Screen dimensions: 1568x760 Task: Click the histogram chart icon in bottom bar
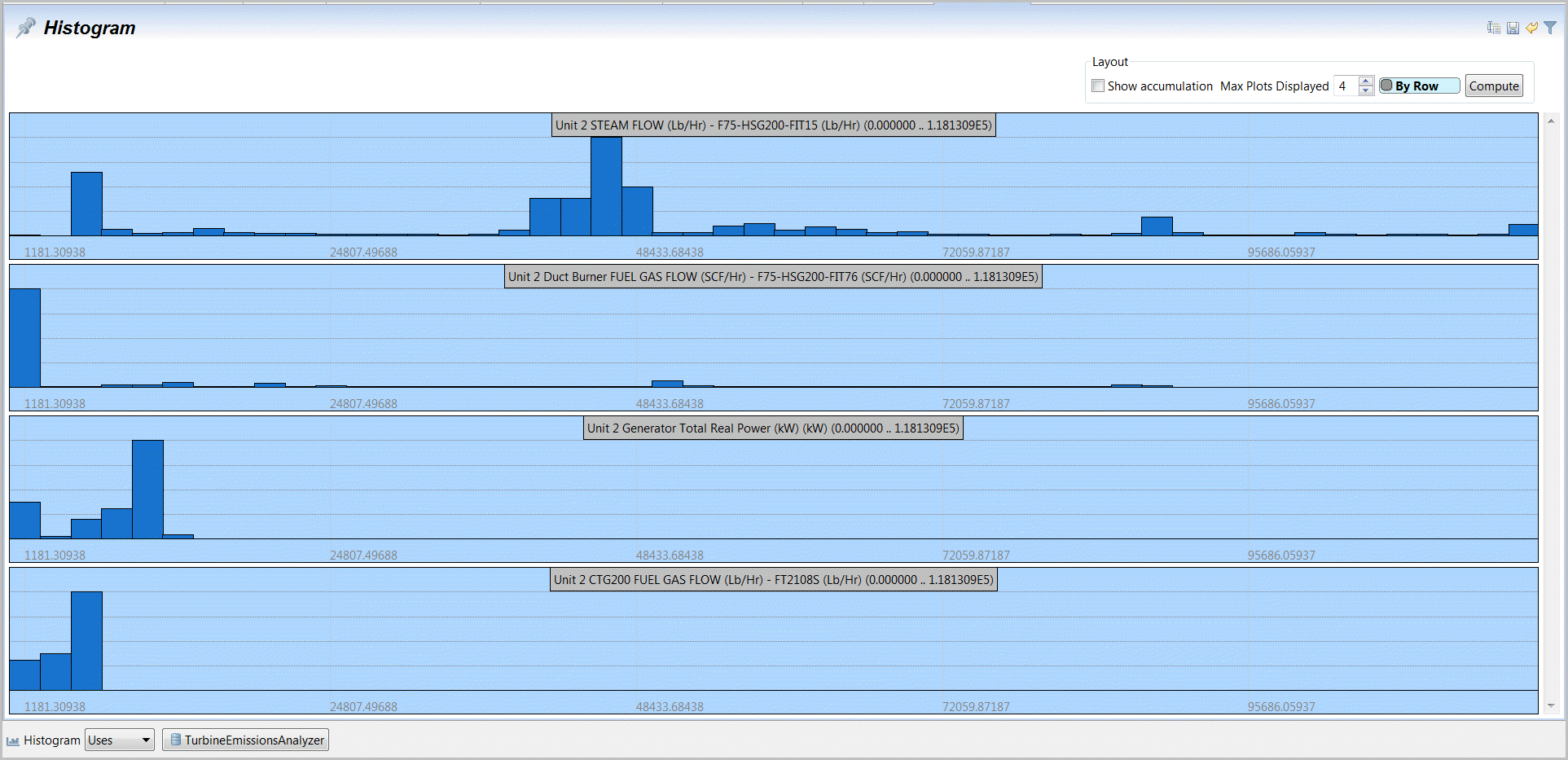coord(13,740)
